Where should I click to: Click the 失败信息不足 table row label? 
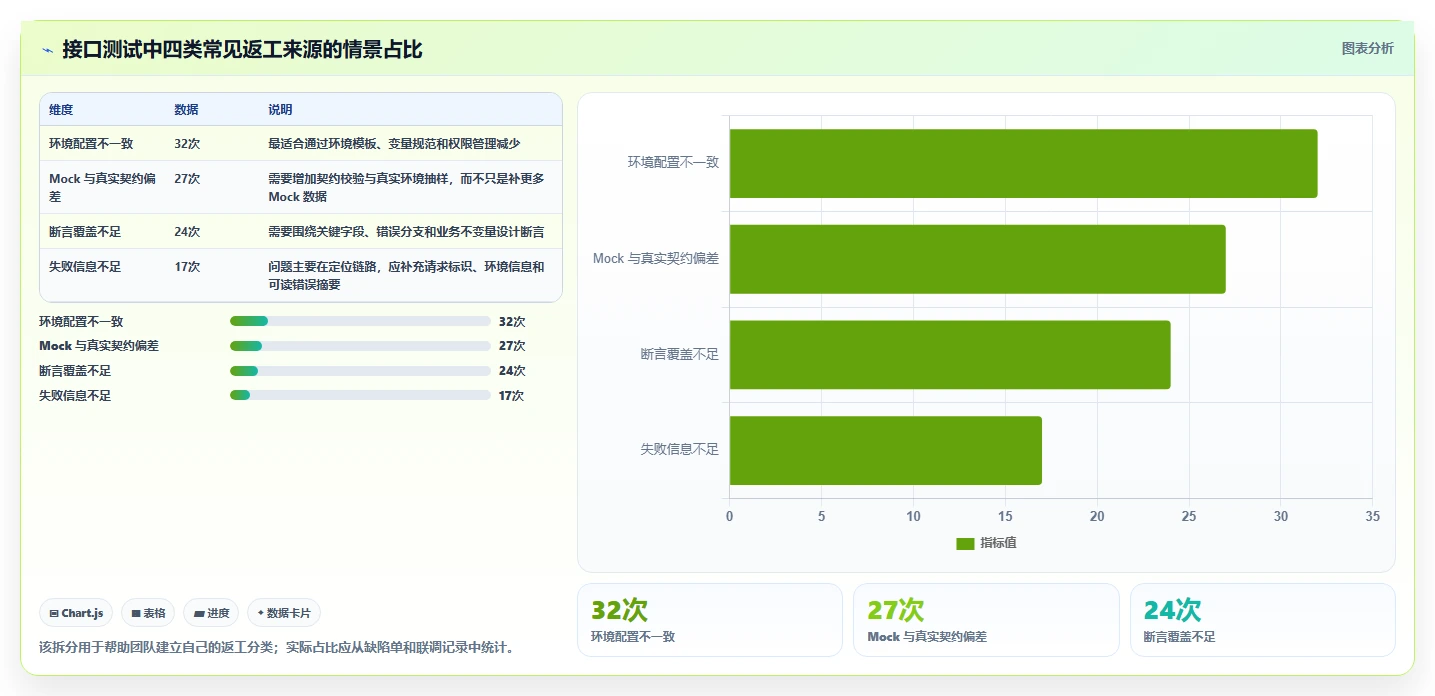pos(85,267)
